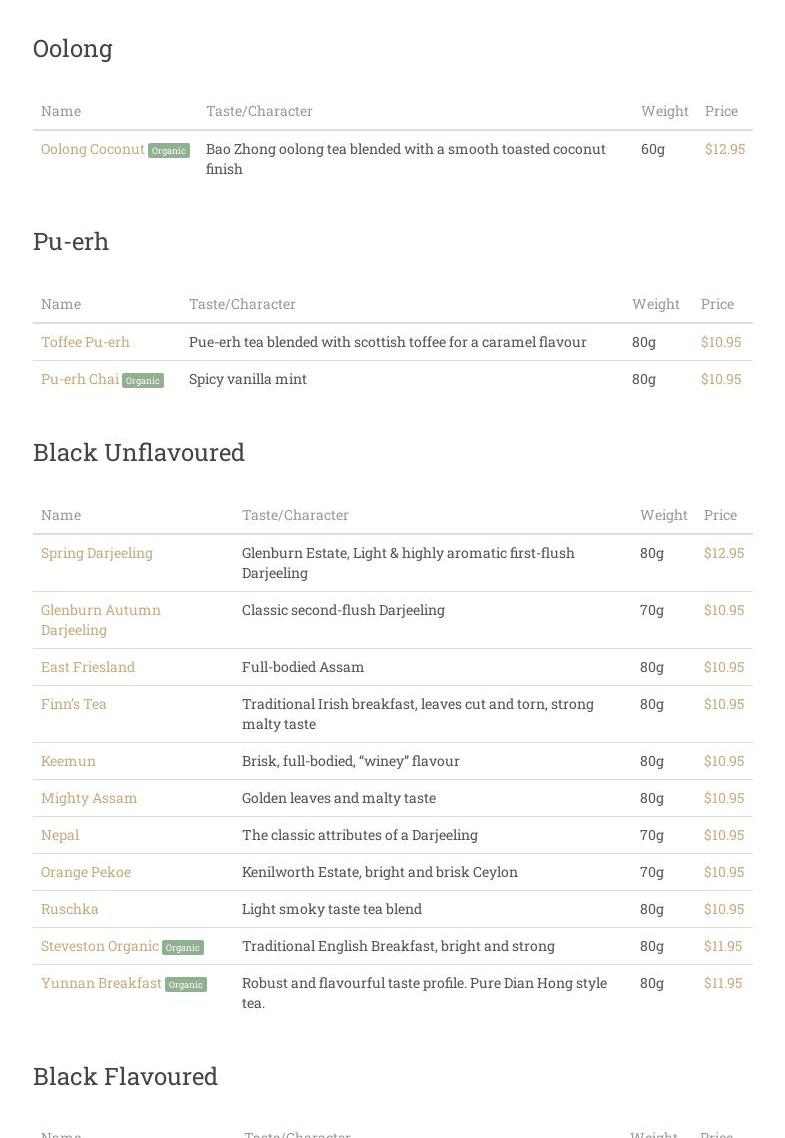Click the Organic badge beside Oolong Coconut

(169, 151)
